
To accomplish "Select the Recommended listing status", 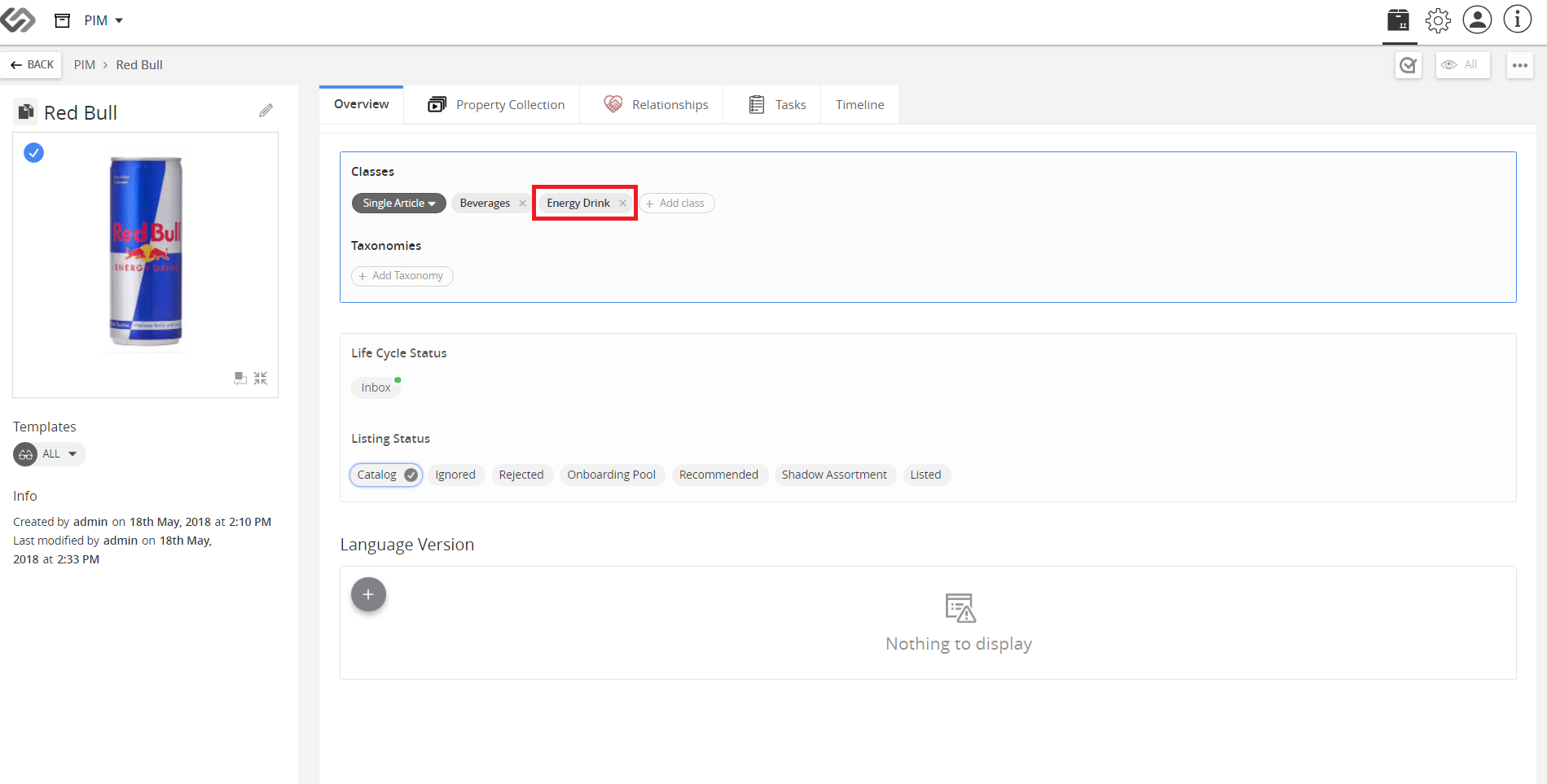I will 719,475.
